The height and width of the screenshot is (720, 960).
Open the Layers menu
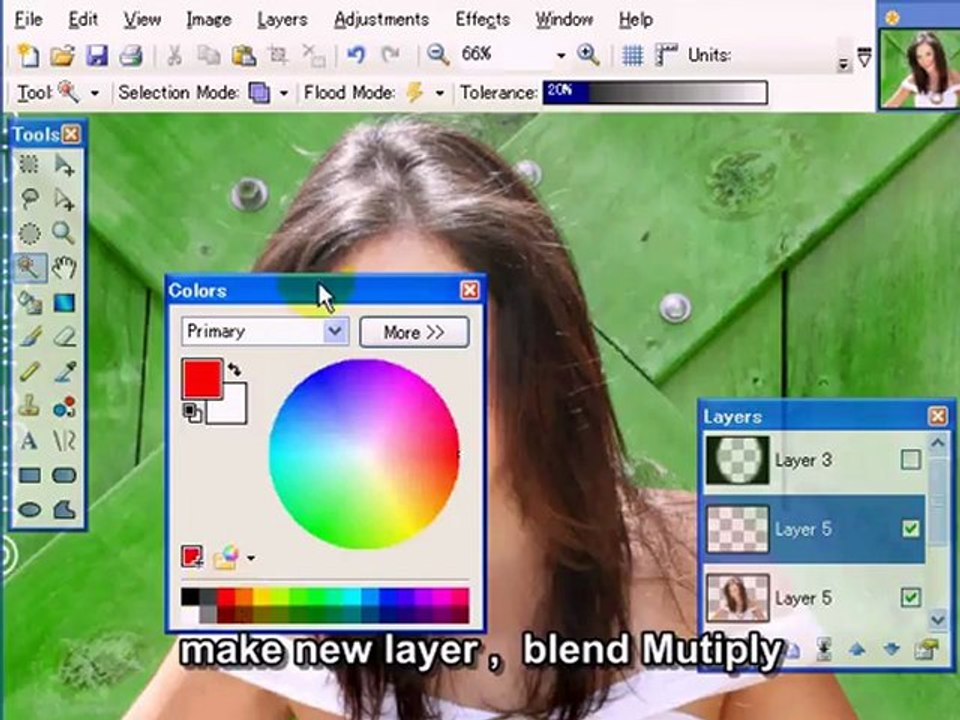pyautogui.click(x=282, y=20)
